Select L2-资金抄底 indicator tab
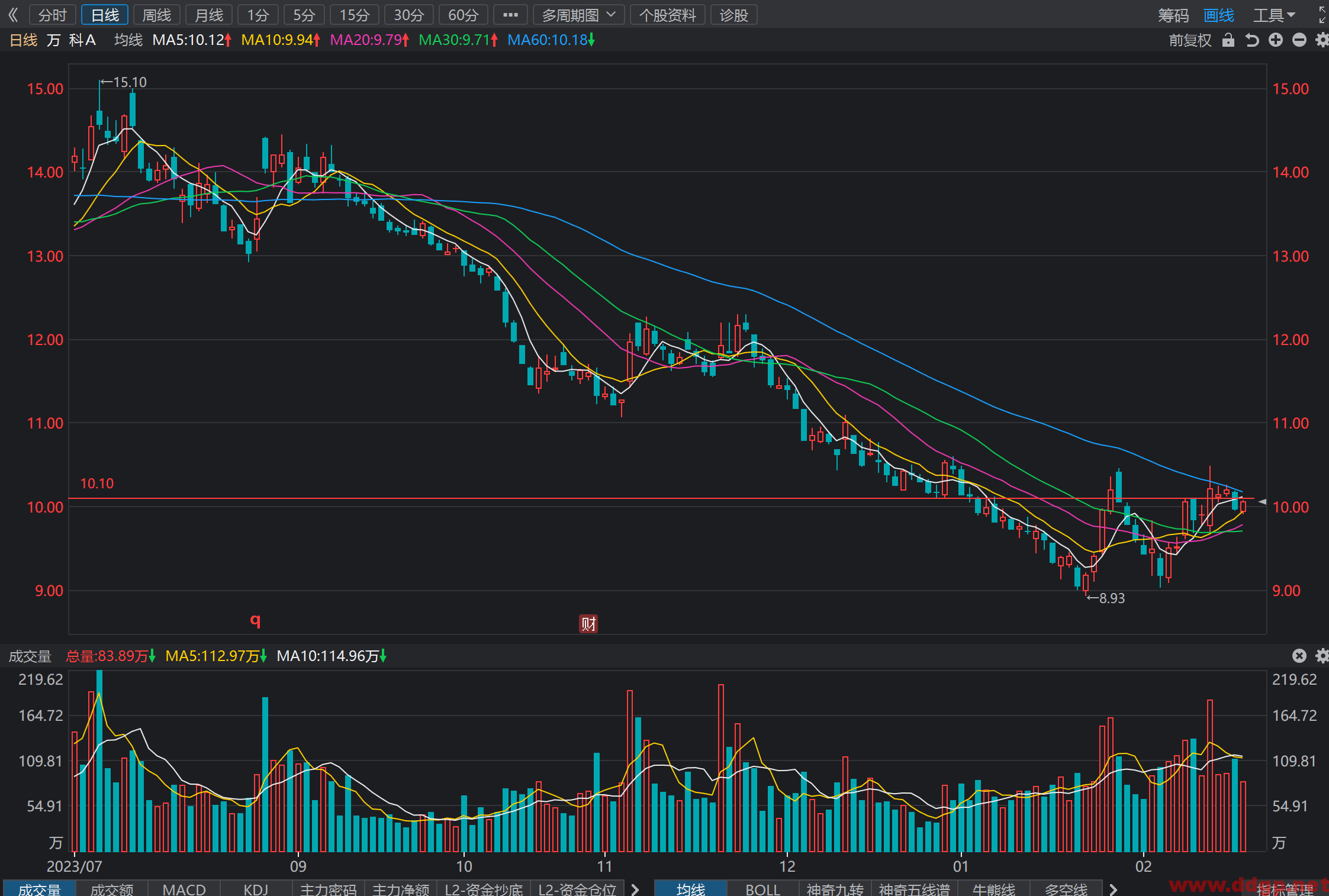This screenshot has width=1329, height=896. pos(484,889)
